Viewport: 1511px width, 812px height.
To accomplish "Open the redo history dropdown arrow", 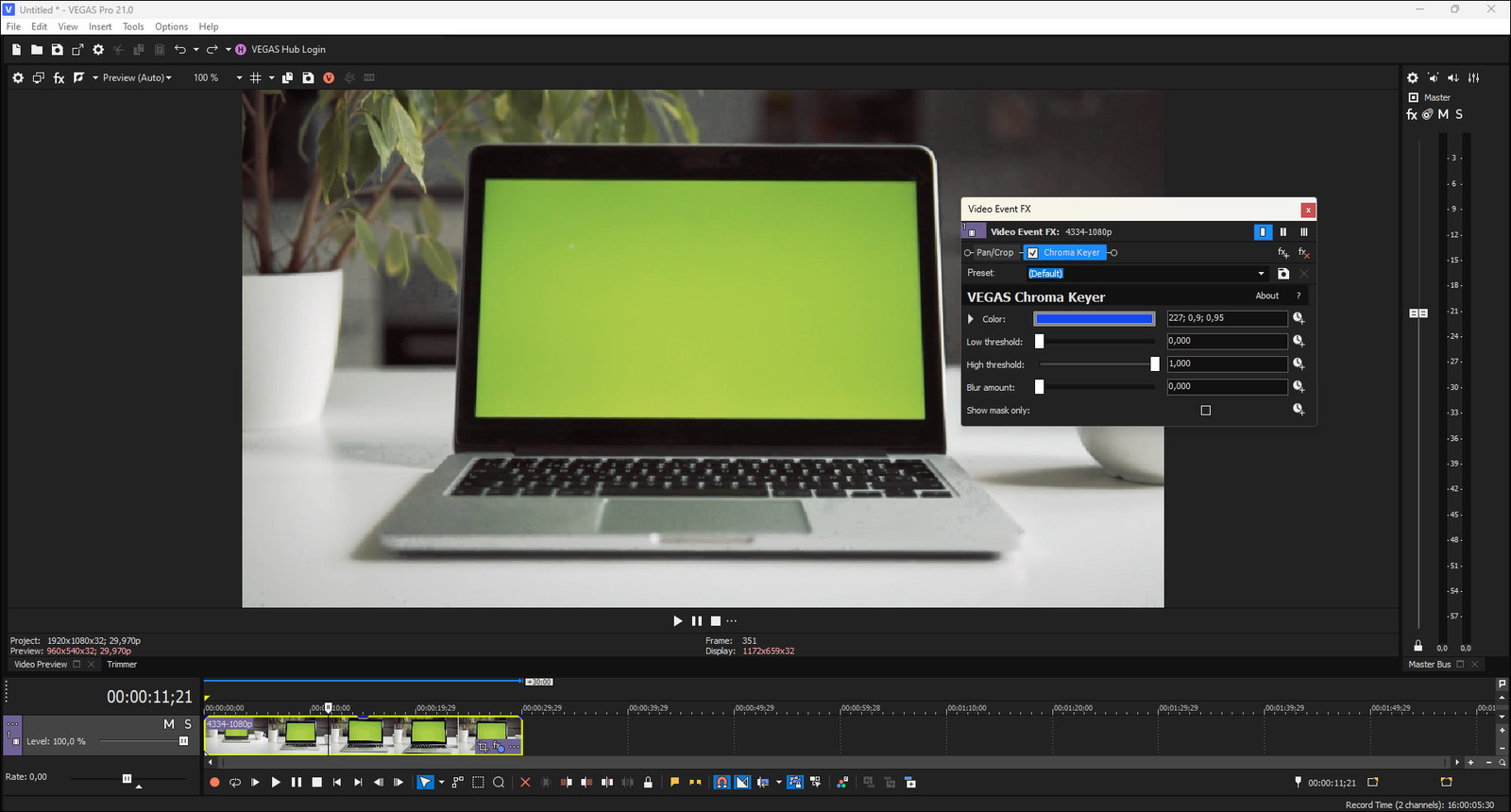I will [228, 49].
